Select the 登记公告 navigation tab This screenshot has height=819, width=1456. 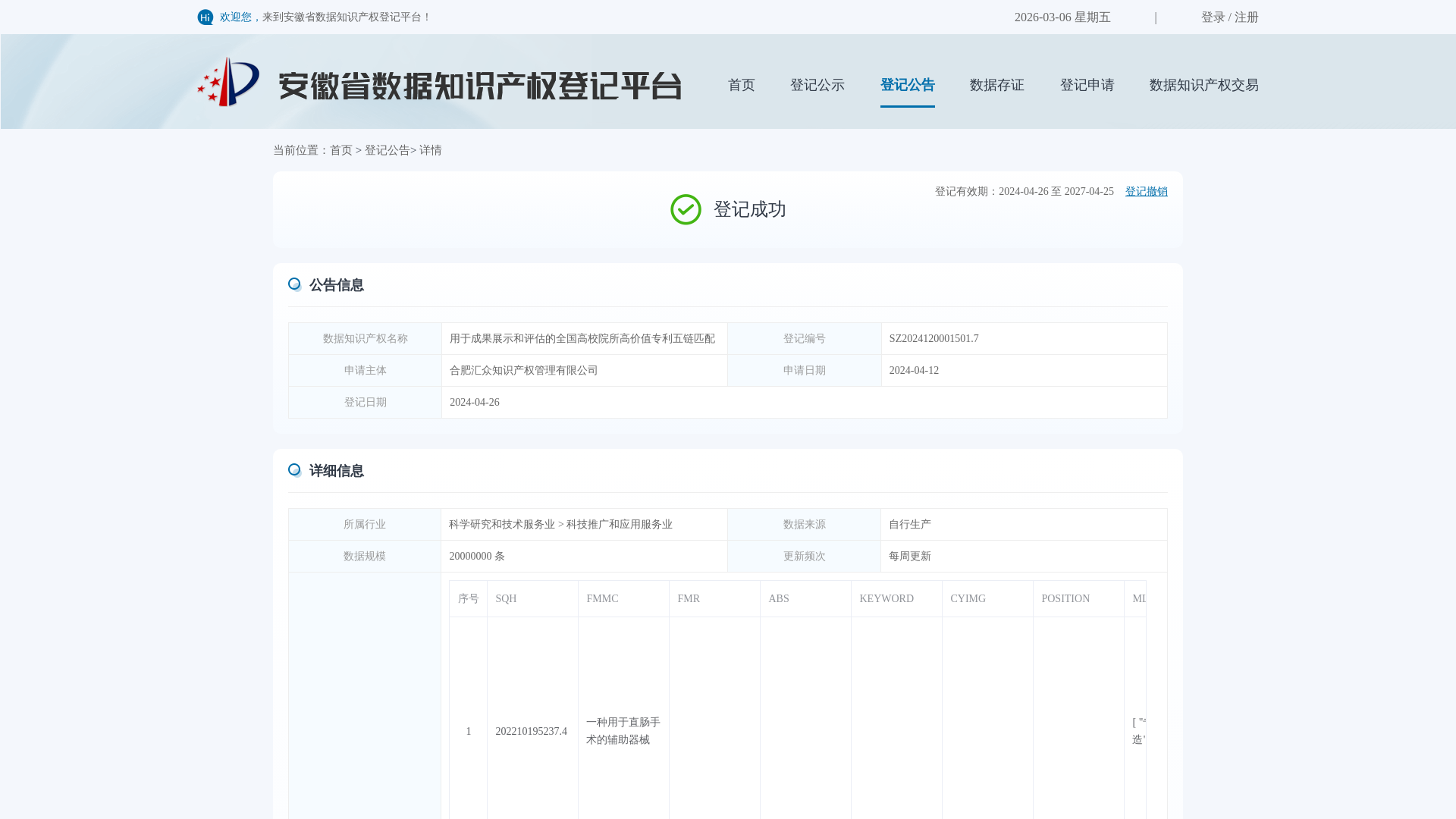point(907,85)
